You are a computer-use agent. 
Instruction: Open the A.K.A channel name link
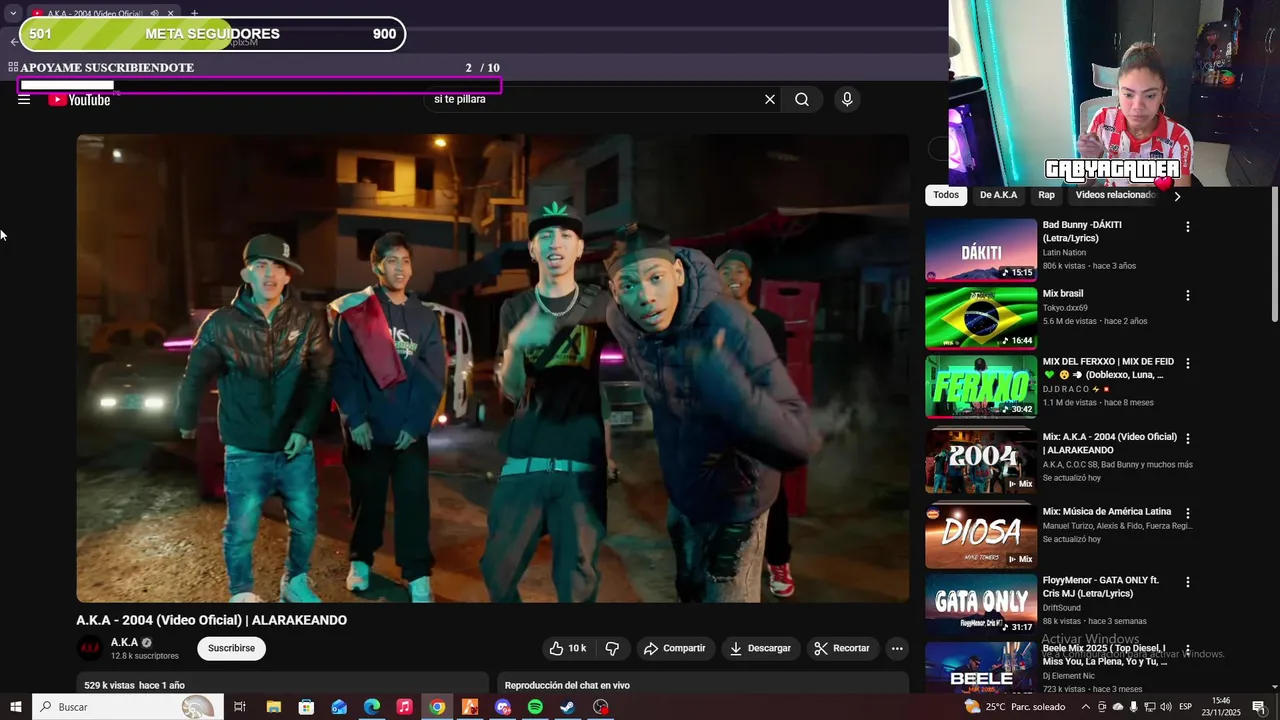(x=124, y=642)
